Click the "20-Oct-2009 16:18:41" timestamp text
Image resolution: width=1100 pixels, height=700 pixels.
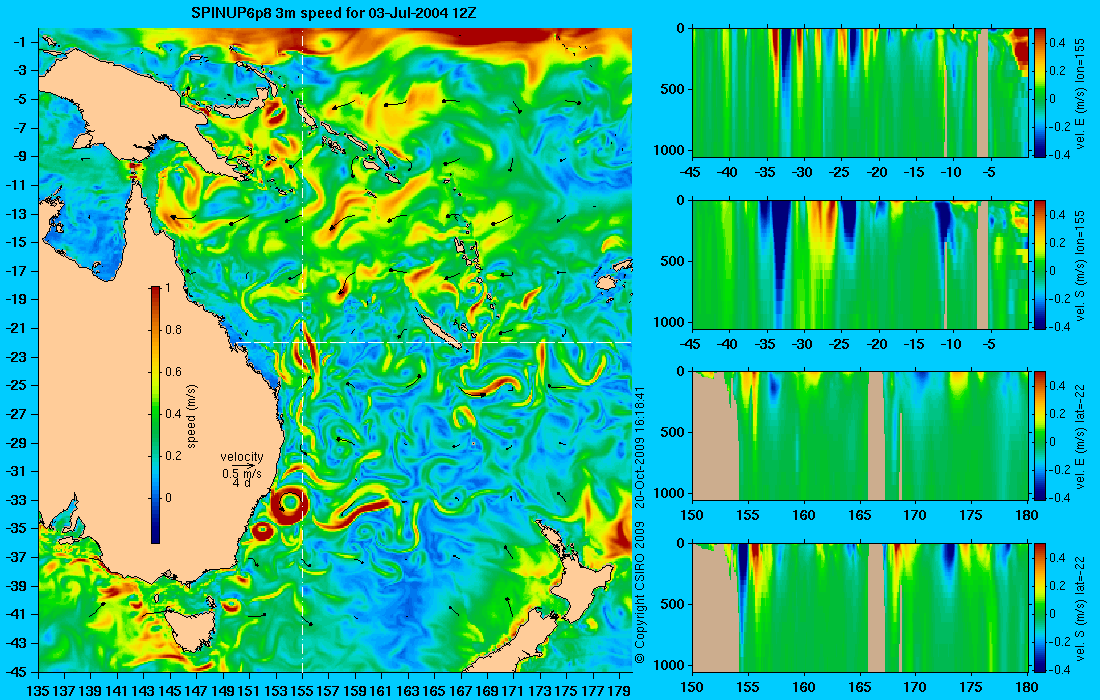639,446
